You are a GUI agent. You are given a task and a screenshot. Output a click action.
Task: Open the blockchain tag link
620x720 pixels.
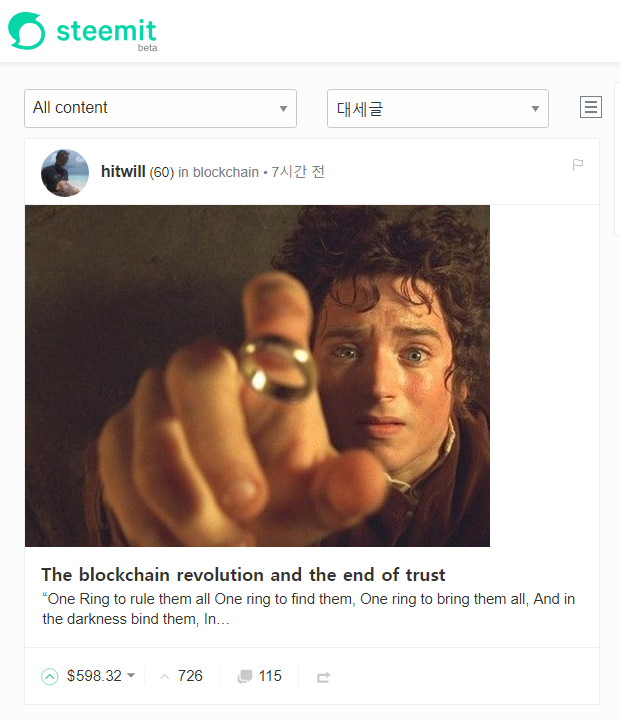pyautogui.click(x=225, y=172)
